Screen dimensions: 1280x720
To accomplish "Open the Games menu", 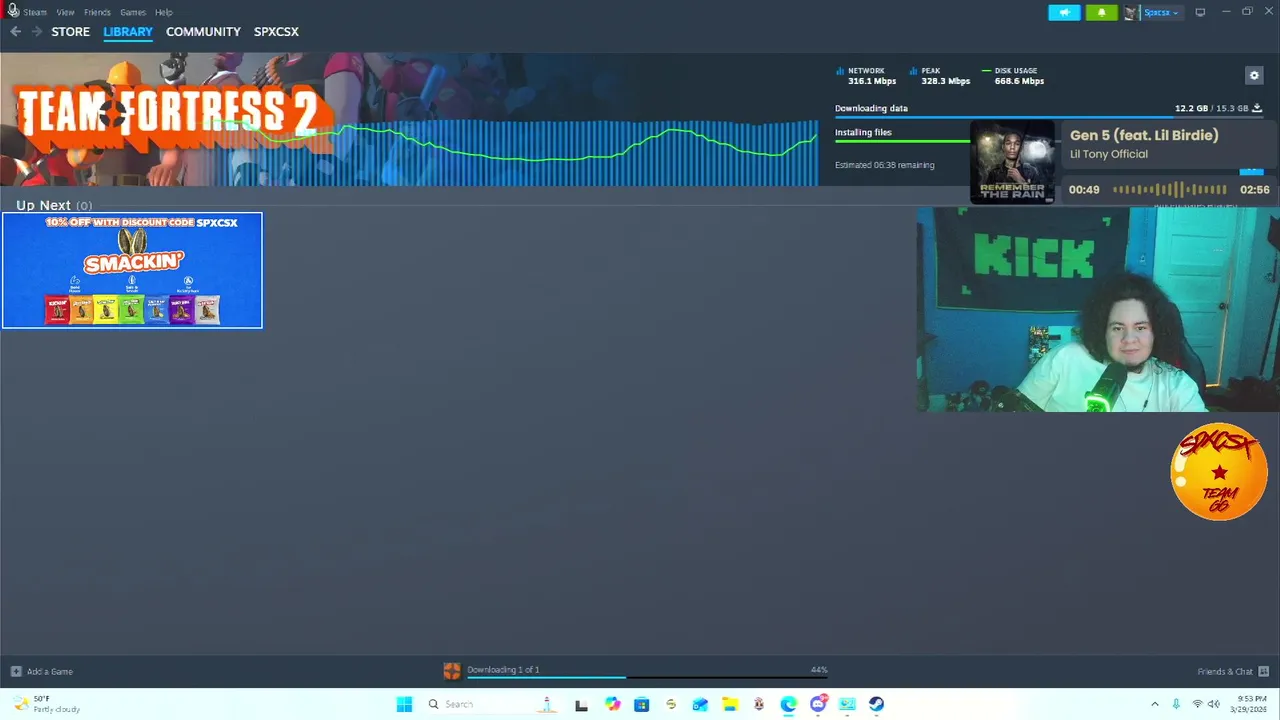I will [133, 12].
